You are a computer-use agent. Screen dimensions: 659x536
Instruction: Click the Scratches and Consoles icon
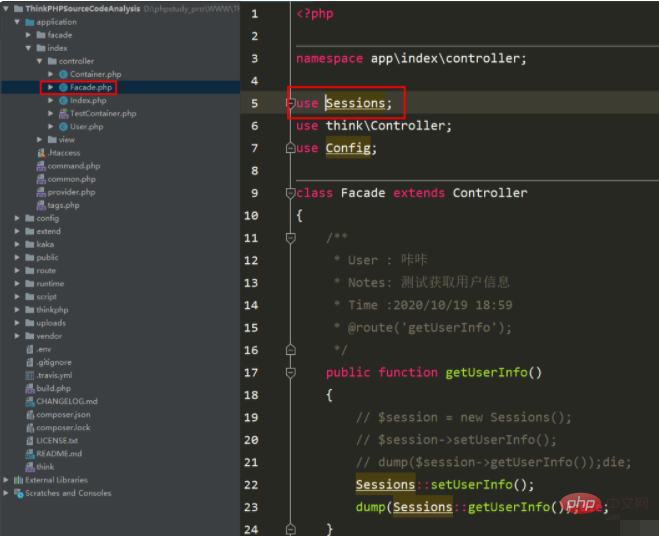tap(18, 493)
